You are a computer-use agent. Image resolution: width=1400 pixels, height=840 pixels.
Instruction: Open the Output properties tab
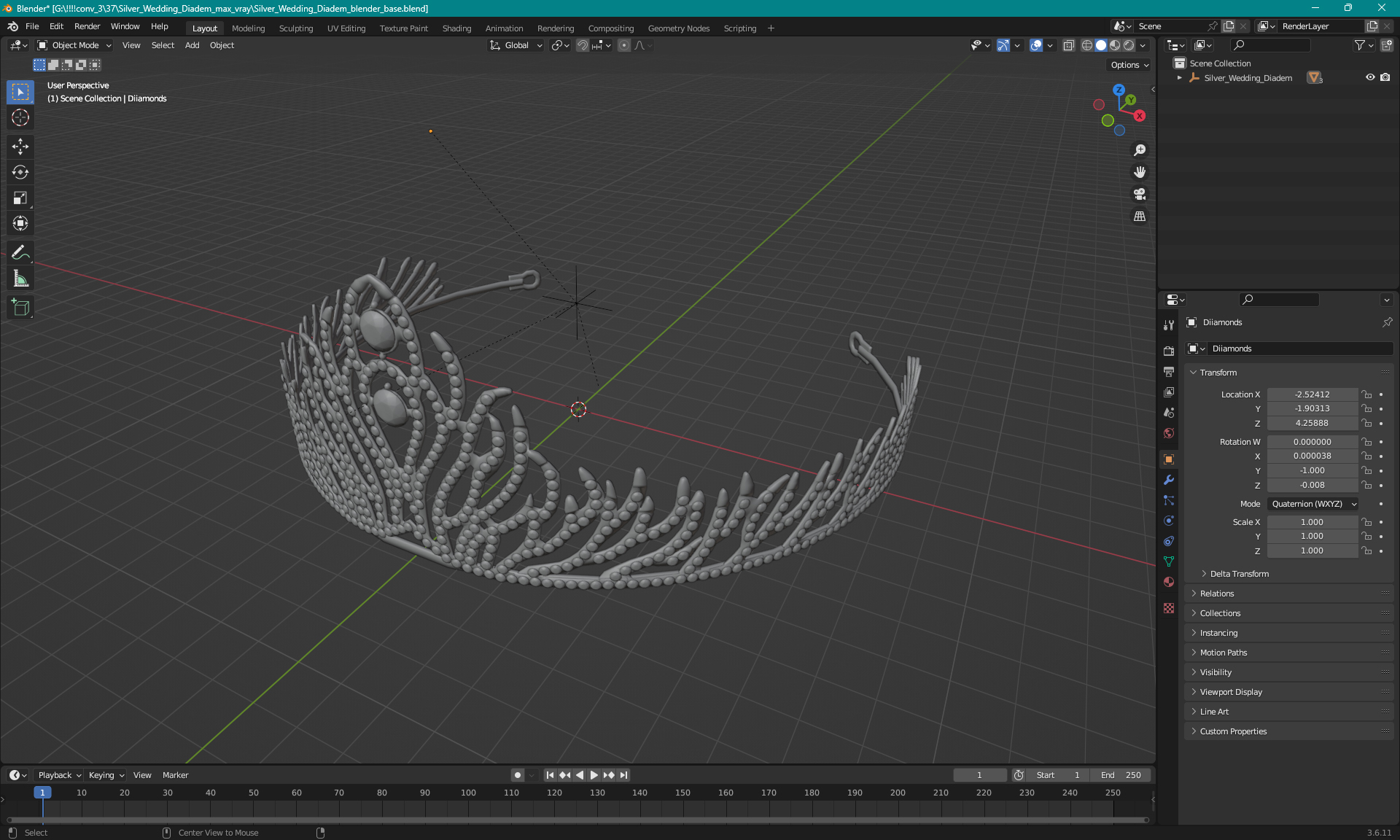pyautogui.click(x=1169, y=371)
